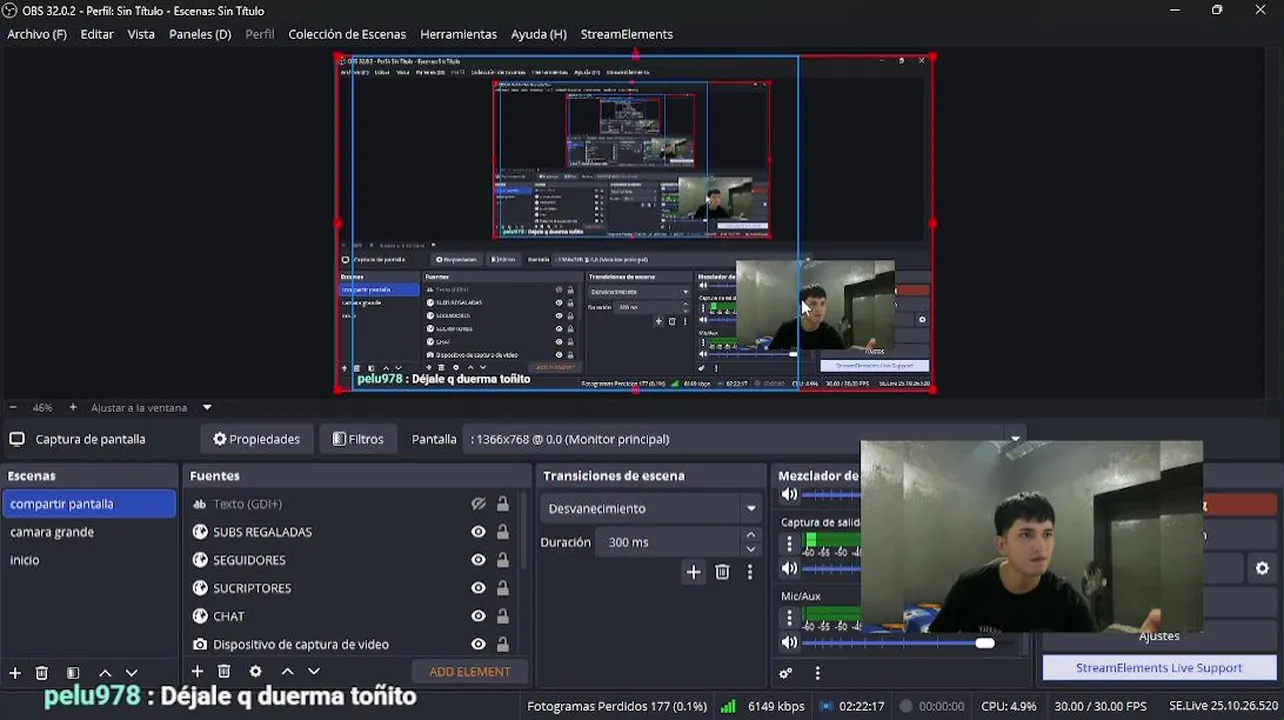Delete the selected scene with trash icon
The height and width of the screenshot is (720, 1284).
coord(42,673)
